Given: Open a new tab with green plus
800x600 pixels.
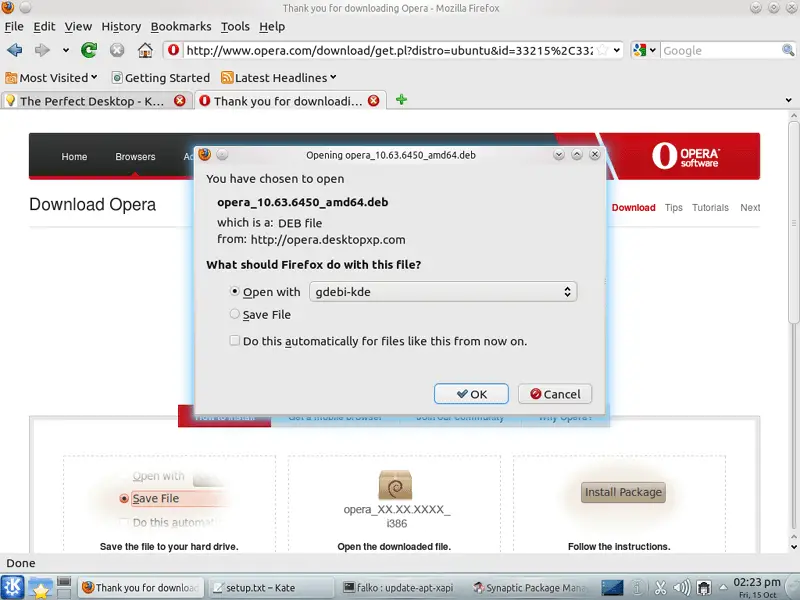Looking at the screenshot, I should (x=402, y=99).
